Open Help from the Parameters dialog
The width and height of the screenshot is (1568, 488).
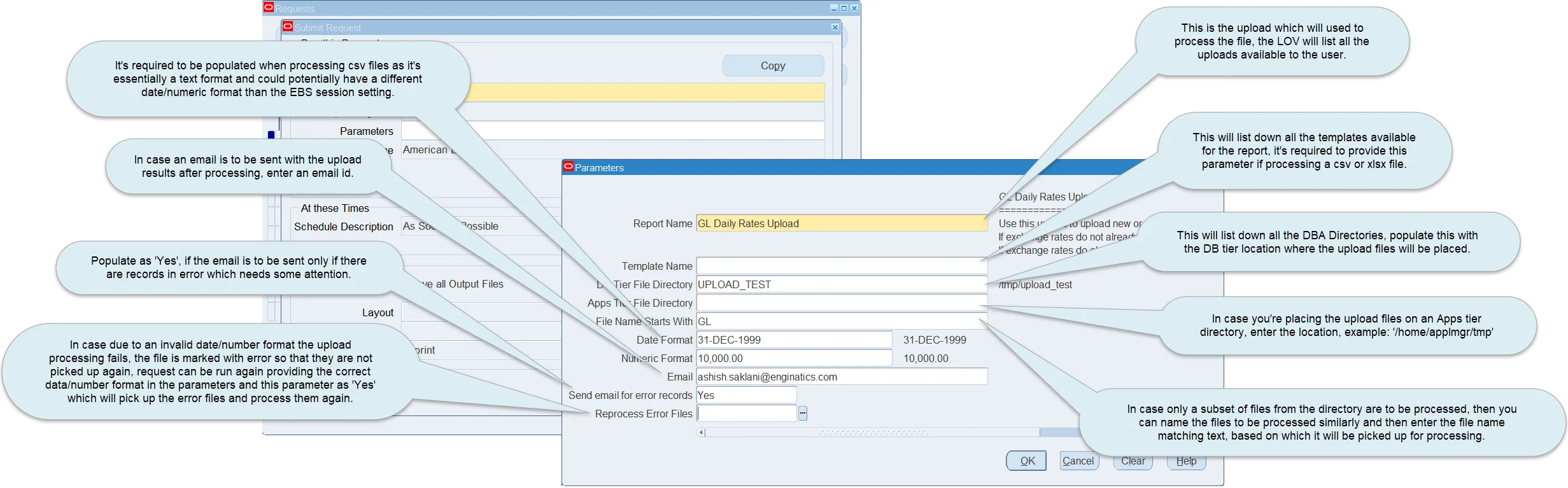tap(1186, 463)
